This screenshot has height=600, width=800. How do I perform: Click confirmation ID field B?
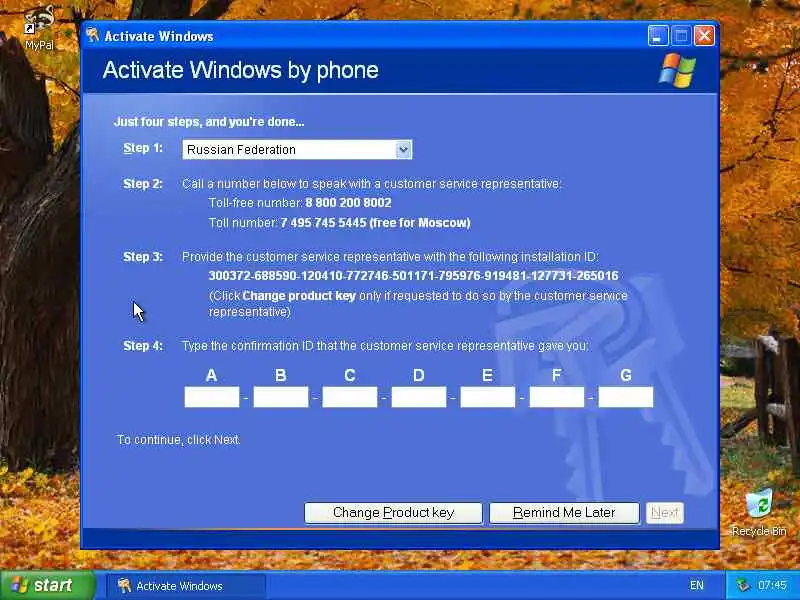point(281,397)
